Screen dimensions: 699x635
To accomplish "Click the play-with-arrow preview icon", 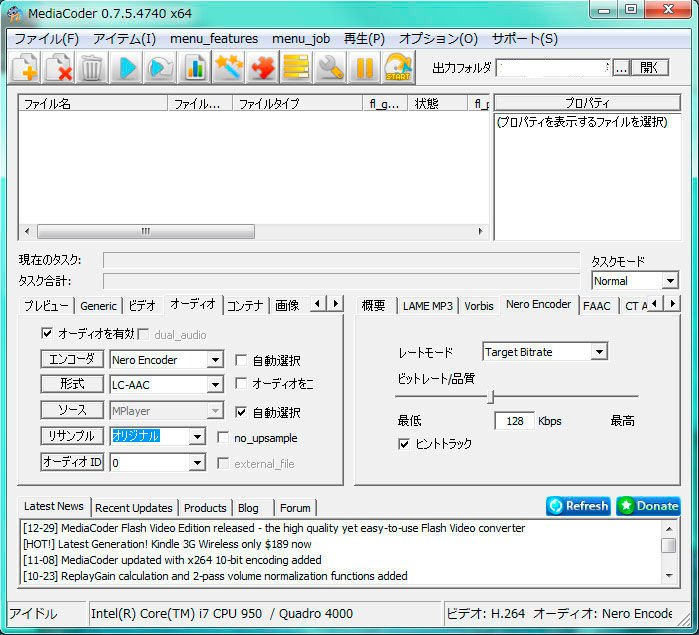I will (160, 67).
